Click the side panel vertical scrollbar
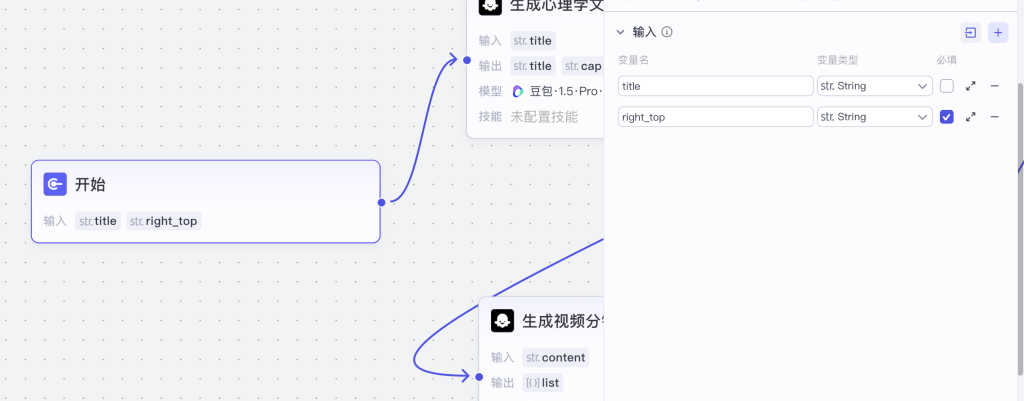This screenshot has height=401, width=1024. pyautogui.click(x=1021, y=229)
